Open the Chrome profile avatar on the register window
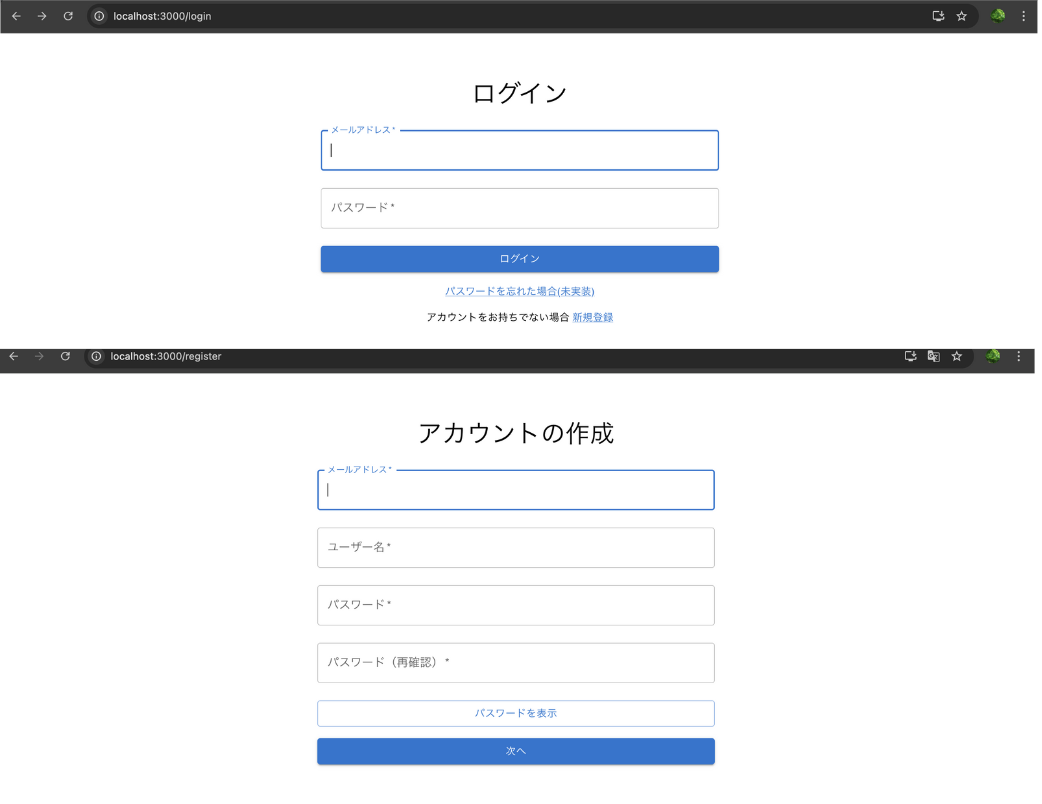The image size is (1042, 804). coord(994,356)
